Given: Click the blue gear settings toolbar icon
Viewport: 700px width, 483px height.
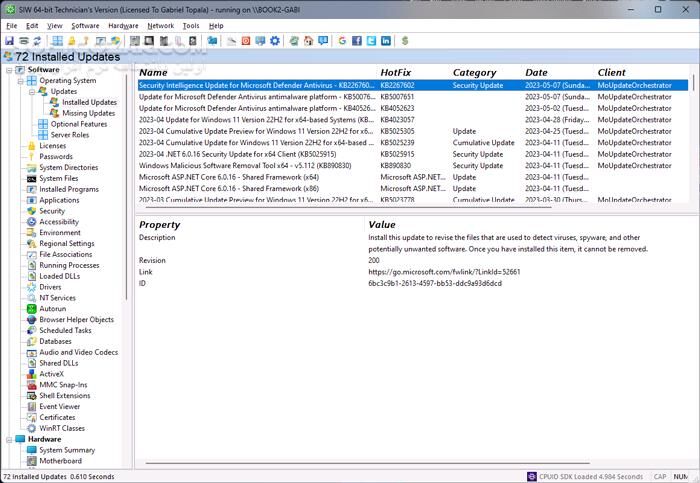Looking at the screenshot, I should coord(275,41).
